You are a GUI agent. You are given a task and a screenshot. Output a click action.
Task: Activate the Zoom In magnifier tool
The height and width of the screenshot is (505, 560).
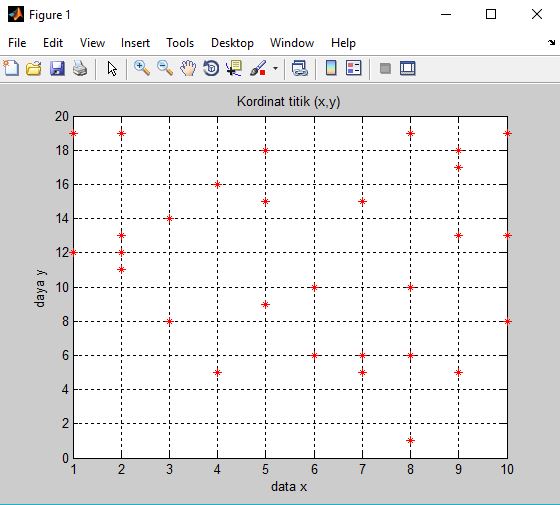click(142, 68)
